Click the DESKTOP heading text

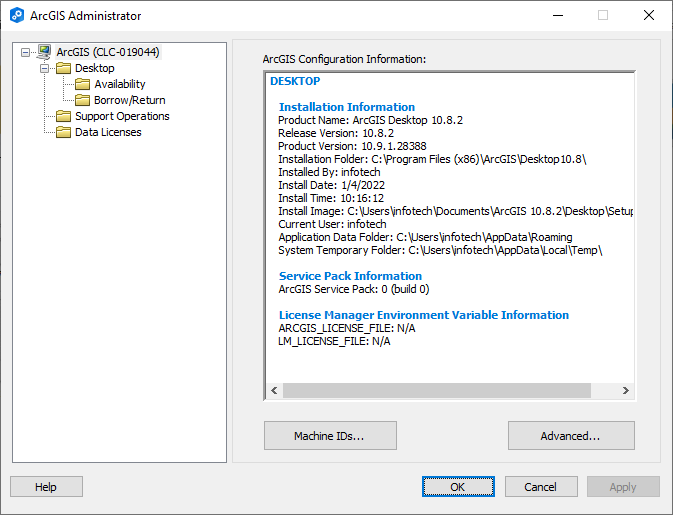click(295, 81)
